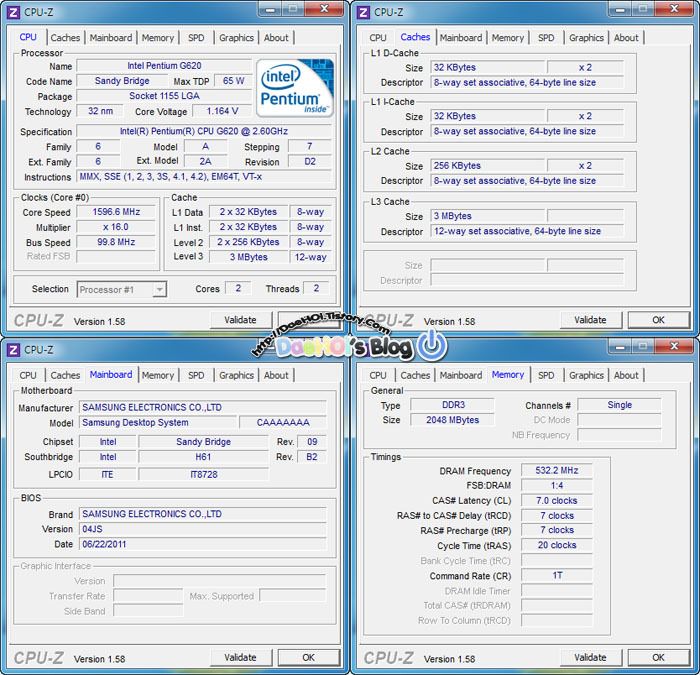Open About tab in the Caches window
700x675 pixels.
[x=626, y=38]
